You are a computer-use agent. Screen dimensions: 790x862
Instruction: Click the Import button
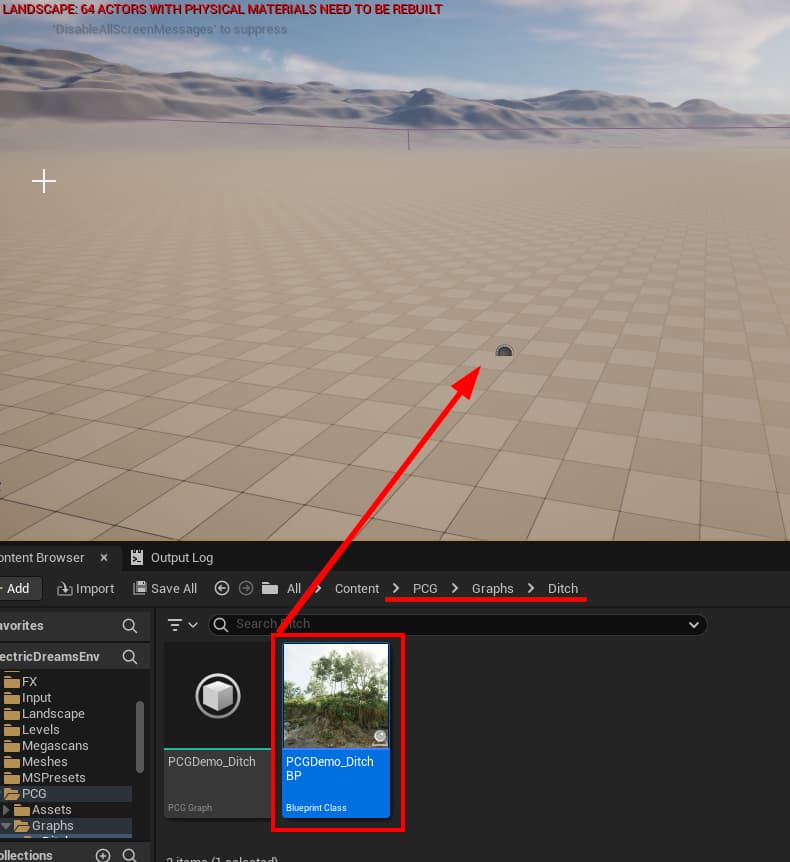click(86, 588)
